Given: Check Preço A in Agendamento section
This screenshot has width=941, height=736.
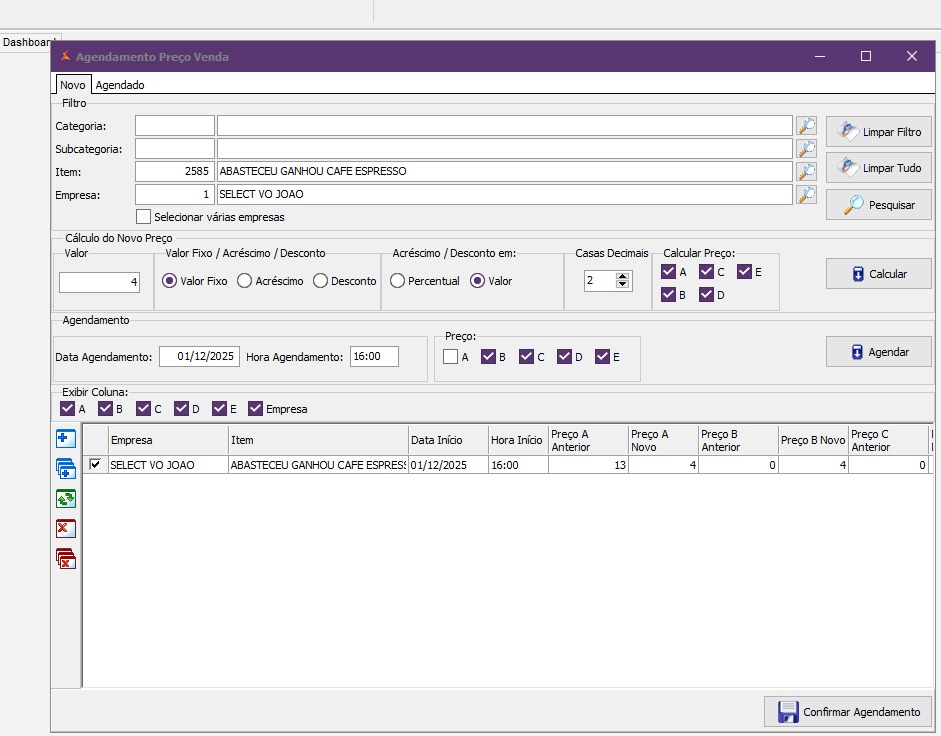Looking at the screenshot, I should [451, 357].
